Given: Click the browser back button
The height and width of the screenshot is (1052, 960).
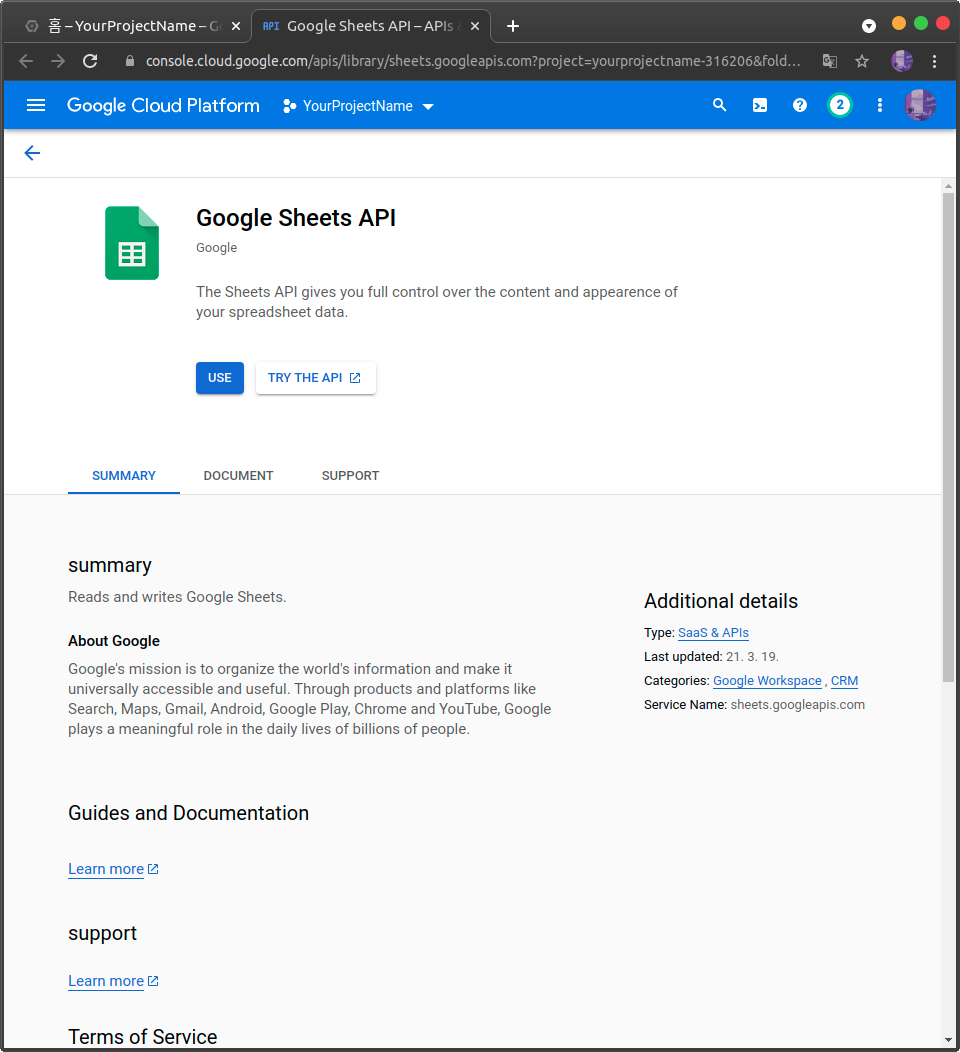Looking at the screenshot, I should (x=26, y=61).
